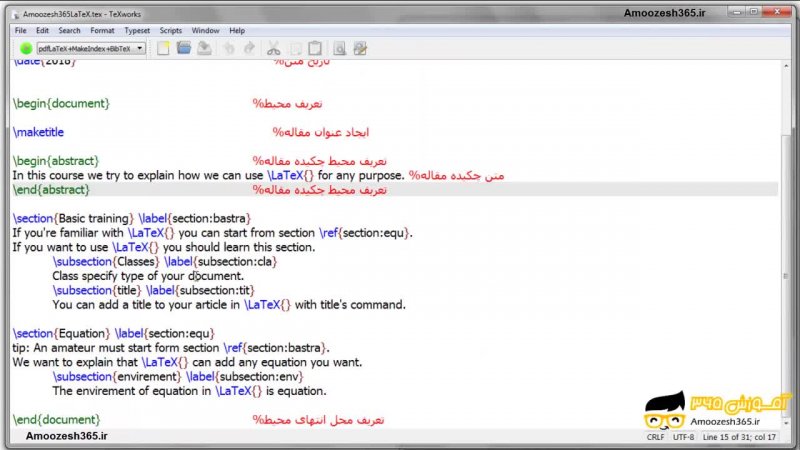Viewport: 800px width, 450px height.
Task: Create a new document with New icon
Action: pos(163,48)
